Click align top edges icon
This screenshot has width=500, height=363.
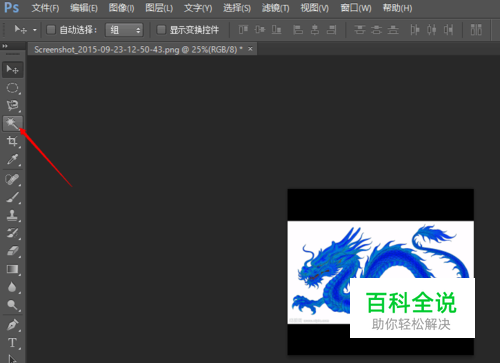(243, 30)
